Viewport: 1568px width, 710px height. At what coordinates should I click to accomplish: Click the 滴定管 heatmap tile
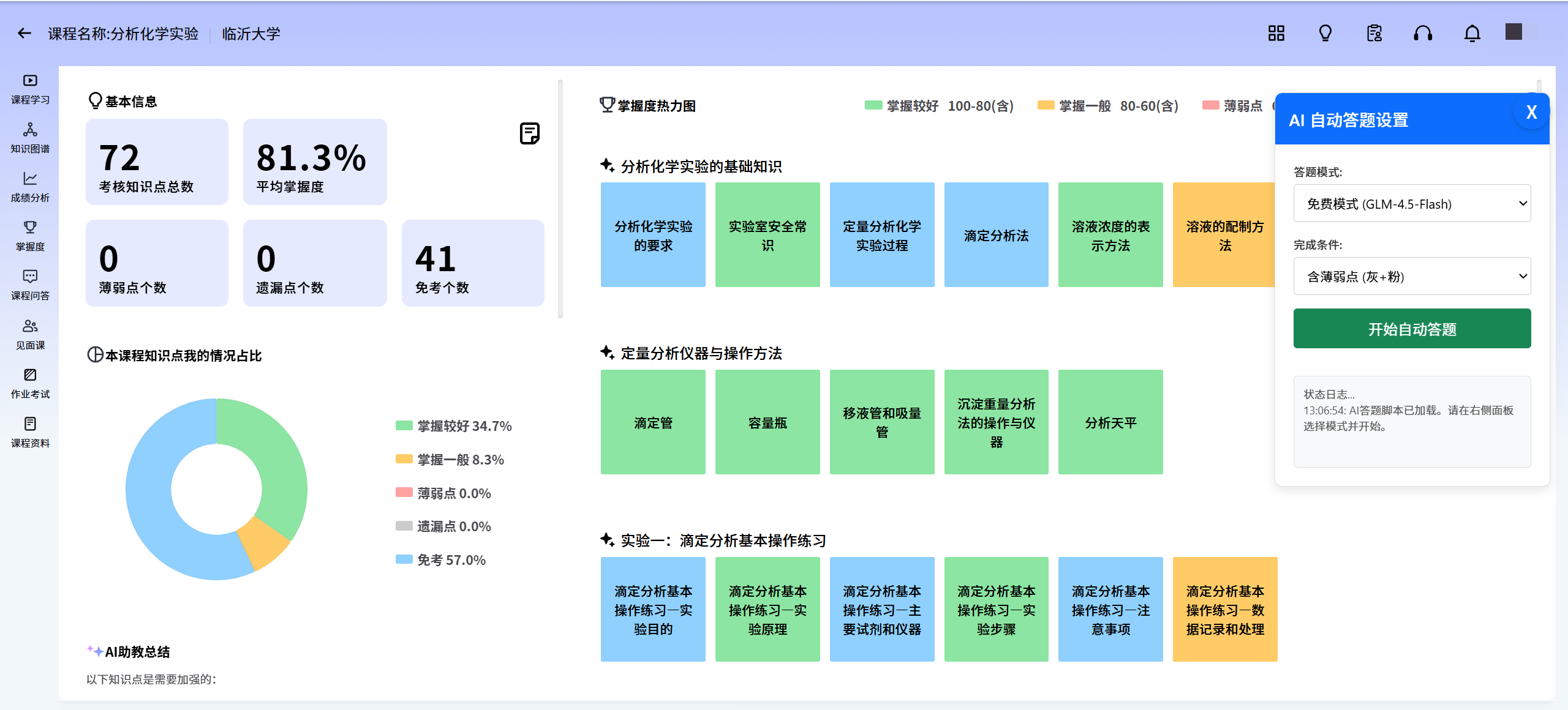(x=653, y=422)
